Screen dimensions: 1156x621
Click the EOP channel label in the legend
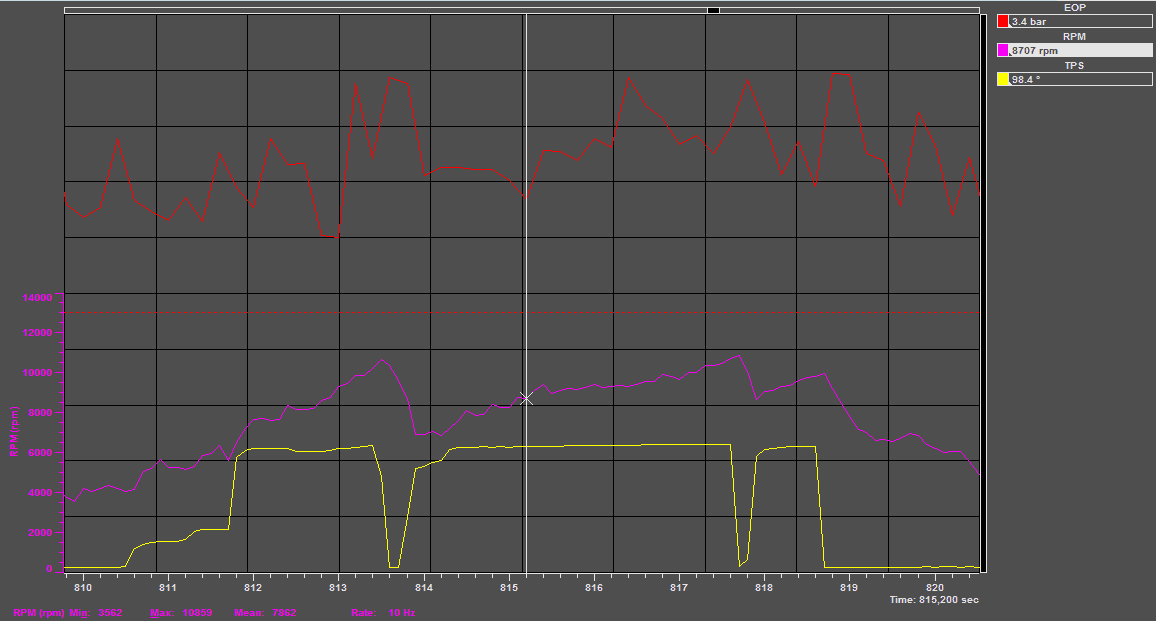(1074, 7)
